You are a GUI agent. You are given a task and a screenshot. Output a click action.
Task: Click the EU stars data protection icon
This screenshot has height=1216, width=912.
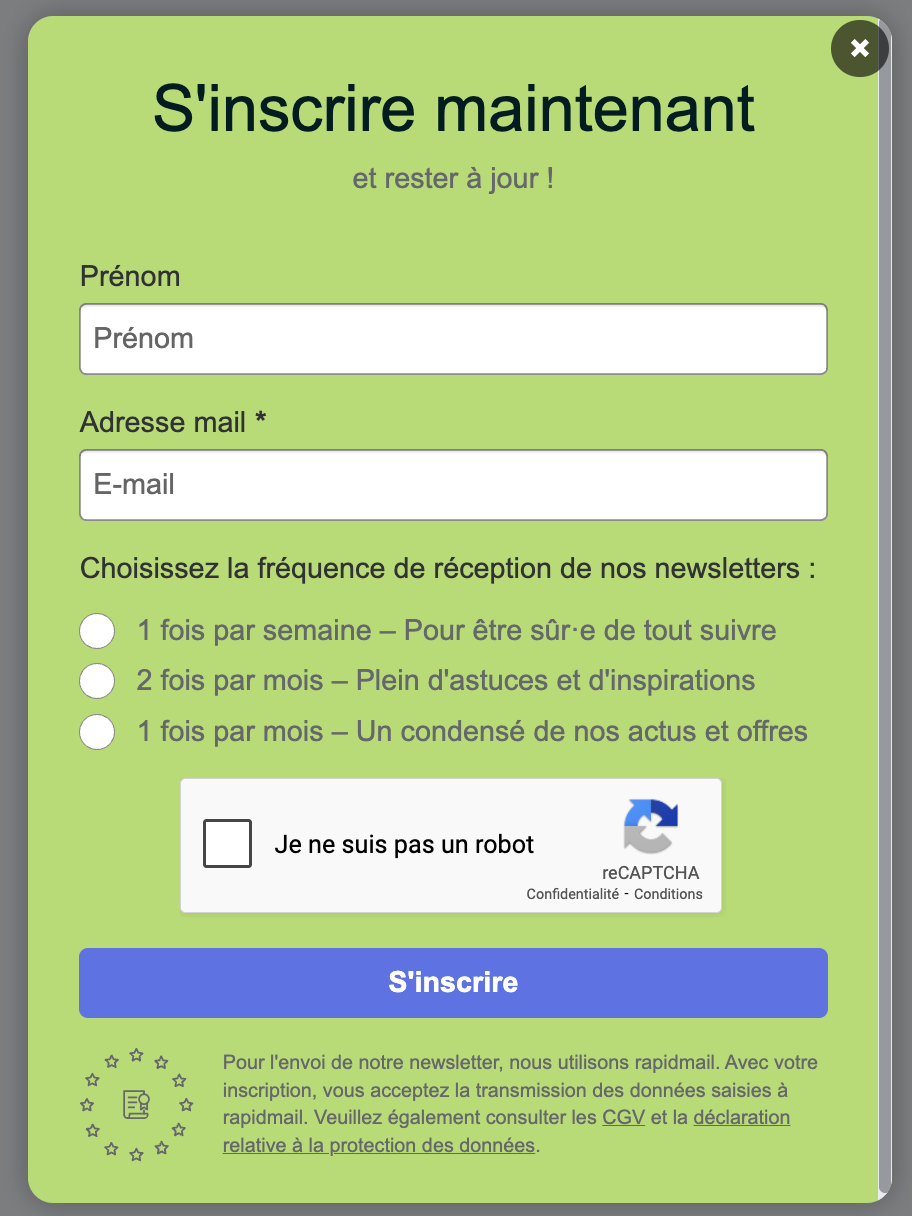[x=136, y=1104]
